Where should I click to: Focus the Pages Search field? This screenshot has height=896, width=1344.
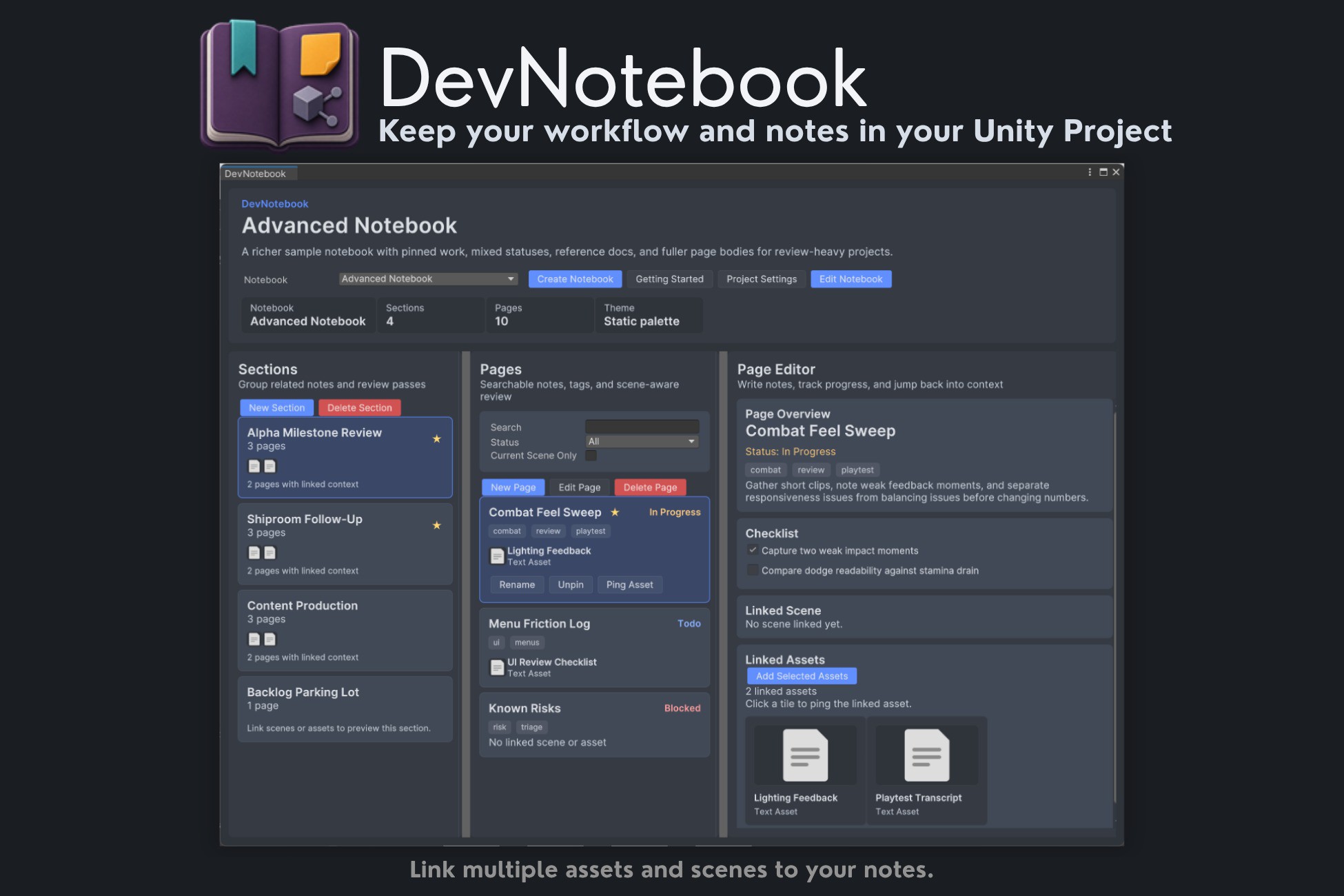point(642,427)
